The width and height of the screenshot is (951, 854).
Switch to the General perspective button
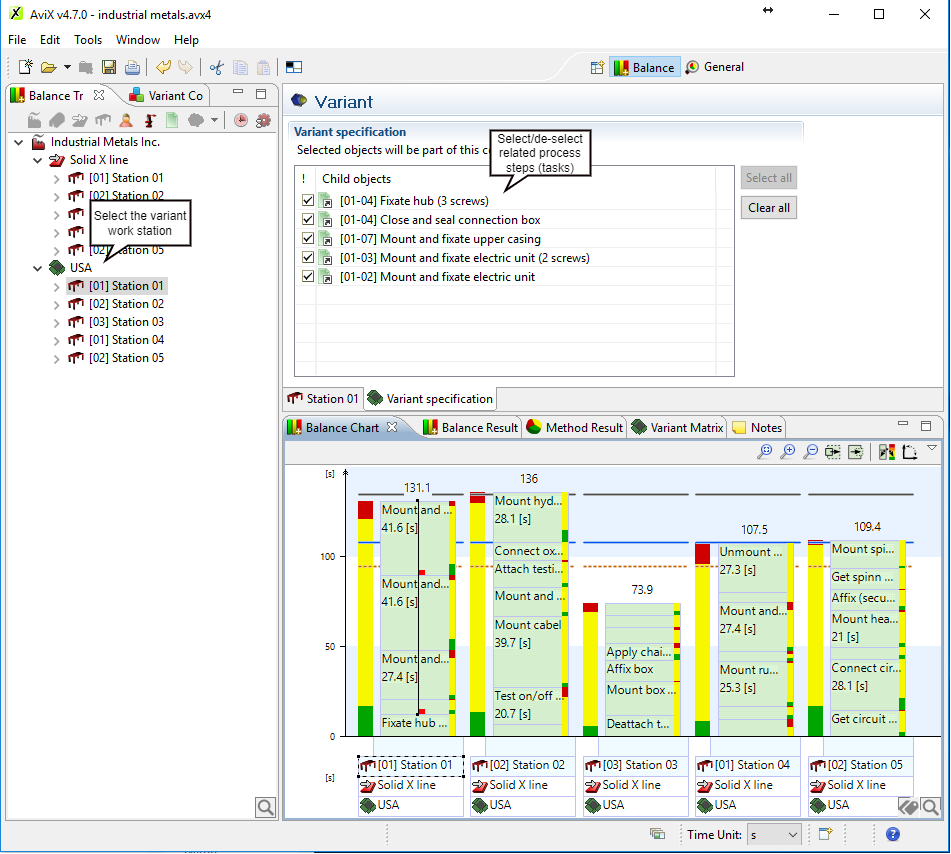[714, 67]
